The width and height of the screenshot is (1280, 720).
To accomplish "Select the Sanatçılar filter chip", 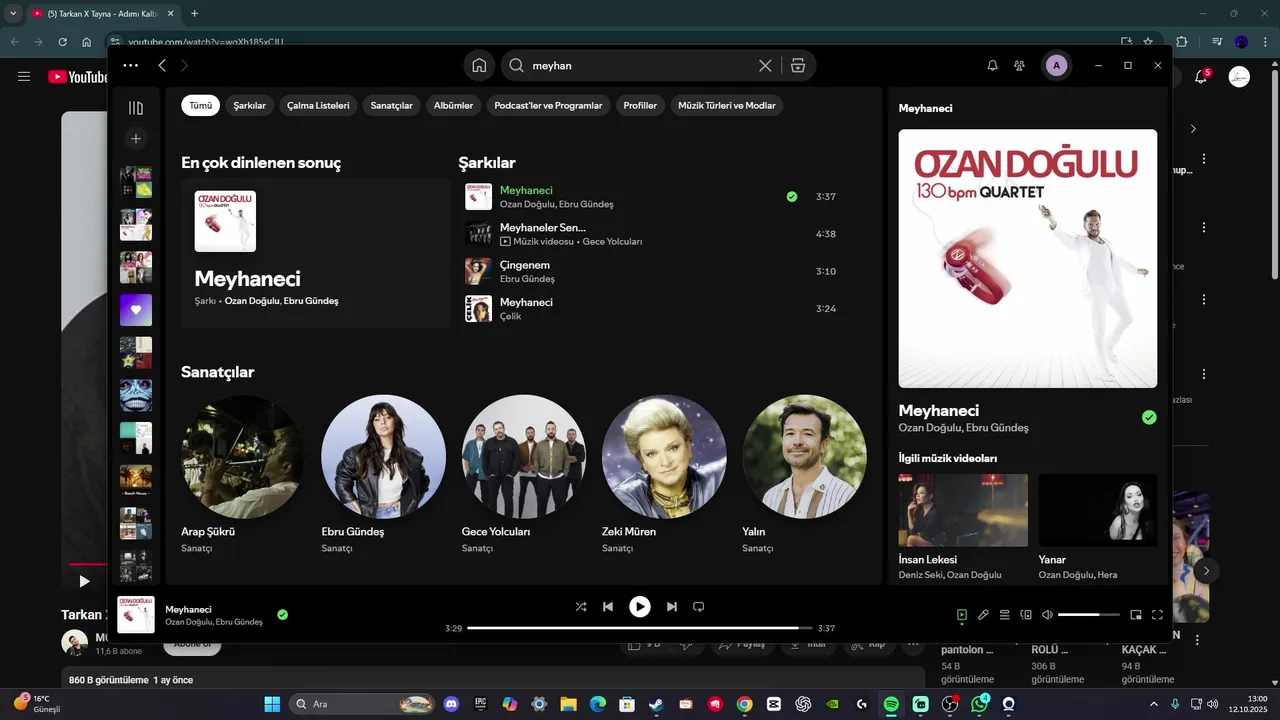I will [392, 105].
